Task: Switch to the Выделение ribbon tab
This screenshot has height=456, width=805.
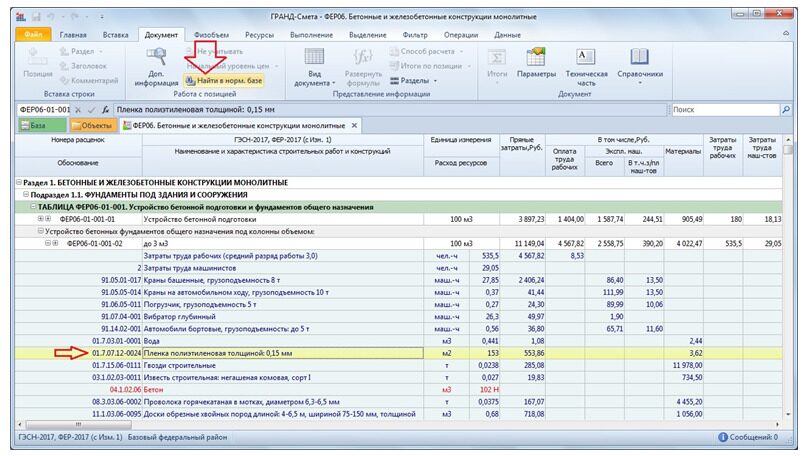Action: (x=368, y=35)
